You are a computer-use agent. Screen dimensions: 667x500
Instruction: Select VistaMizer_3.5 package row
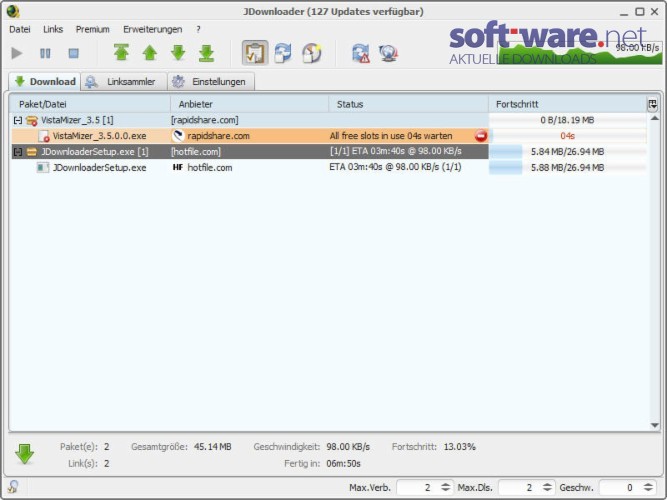pos(328,120)
